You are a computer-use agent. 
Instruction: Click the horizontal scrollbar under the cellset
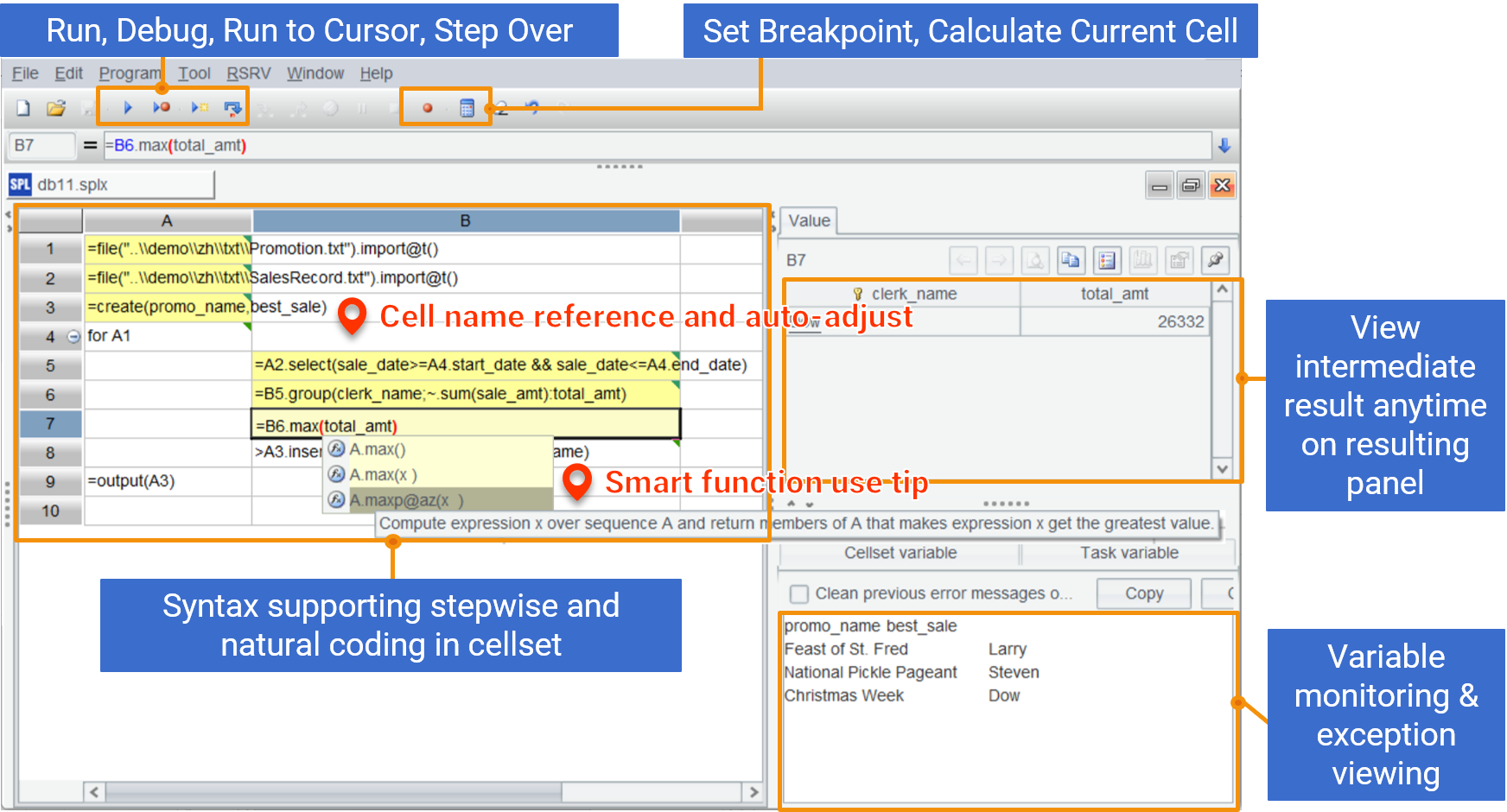(333, 792)
